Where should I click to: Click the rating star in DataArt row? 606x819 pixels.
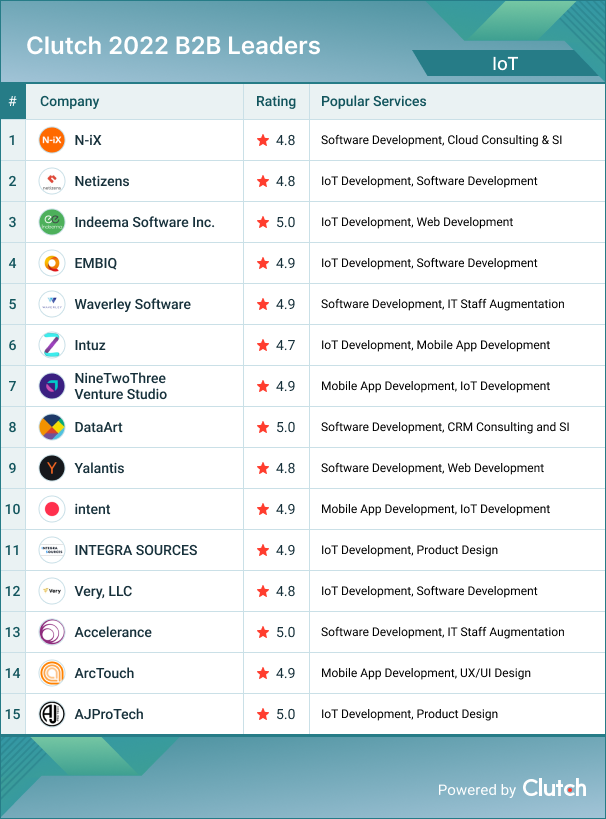coord(263,427)
